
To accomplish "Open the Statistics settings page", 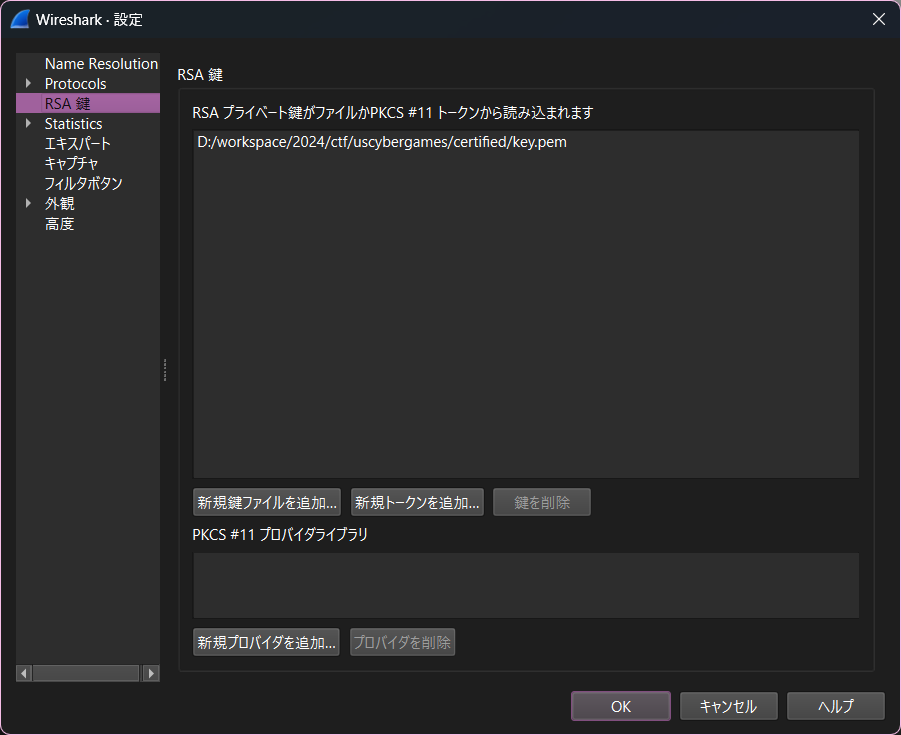I will tap(74, 124).
